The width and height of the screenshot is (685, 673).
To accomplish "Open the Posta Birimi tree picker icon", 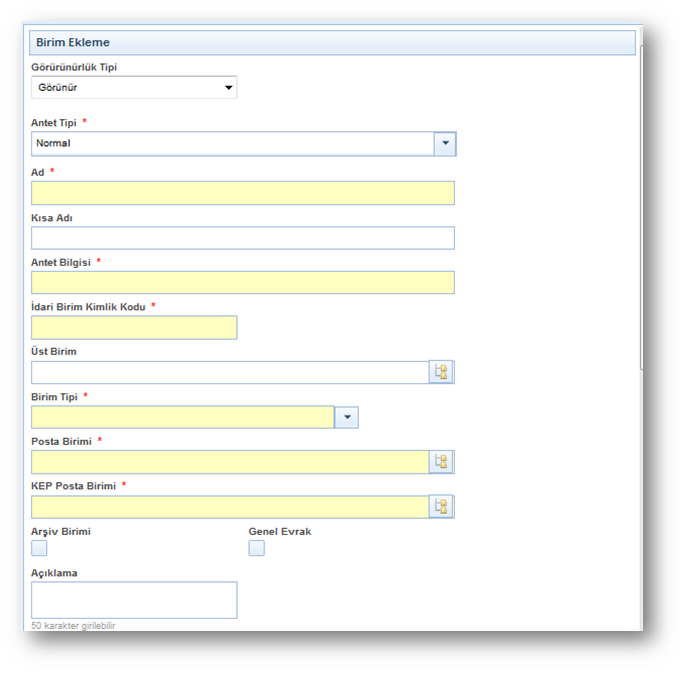I will point(441,462).
